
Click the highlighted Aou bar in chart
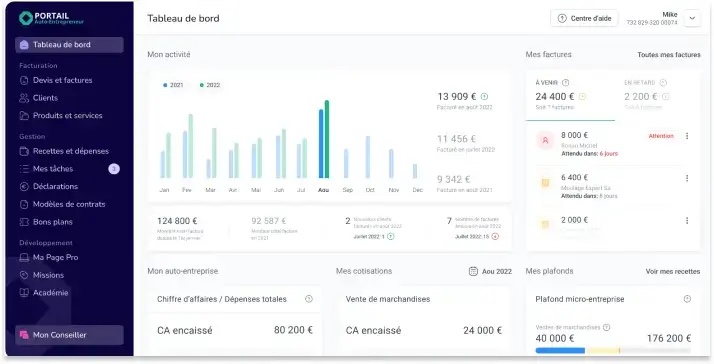(x=324, y=139)
